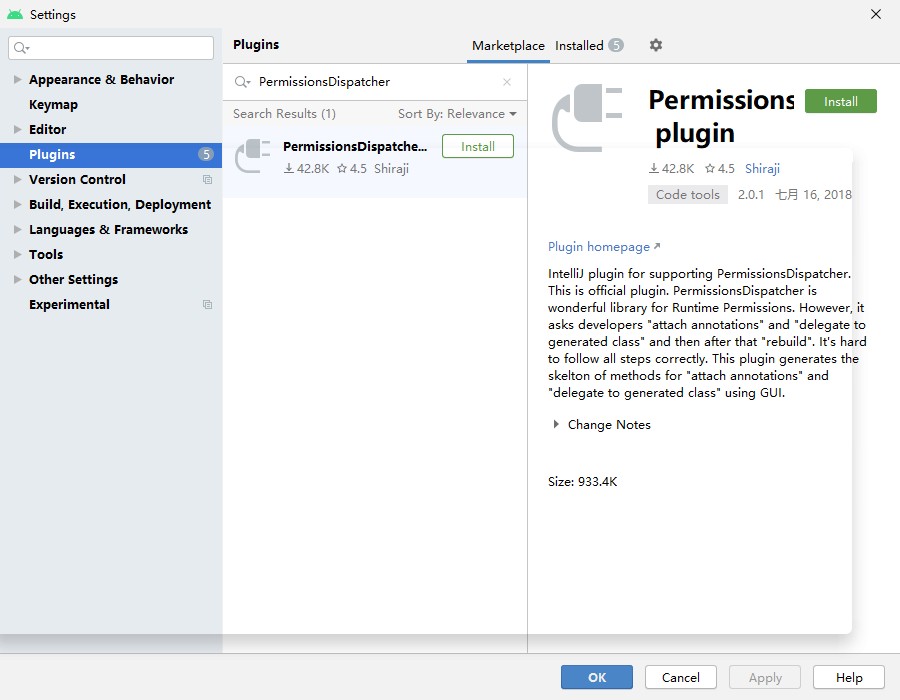The height and width of the screenshot is (700, 900).
Task: Click the copy icon beside Version Control
Action: [x=207, y=180]
